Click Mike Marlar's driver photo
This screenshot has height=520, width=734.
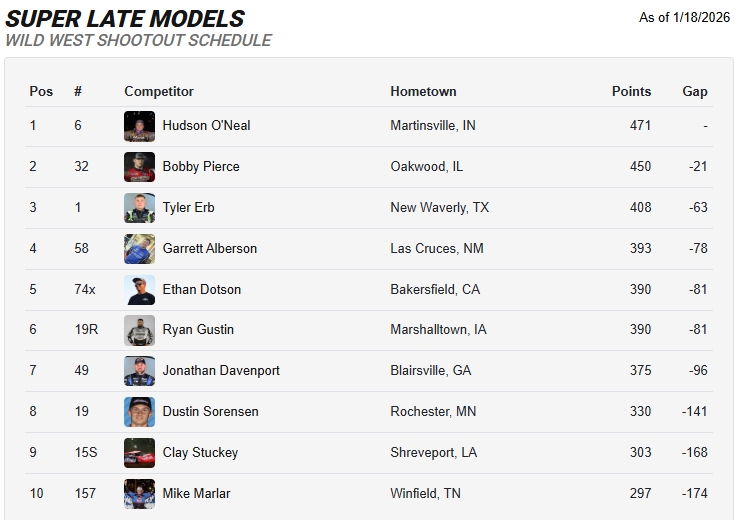coord(139,494)
